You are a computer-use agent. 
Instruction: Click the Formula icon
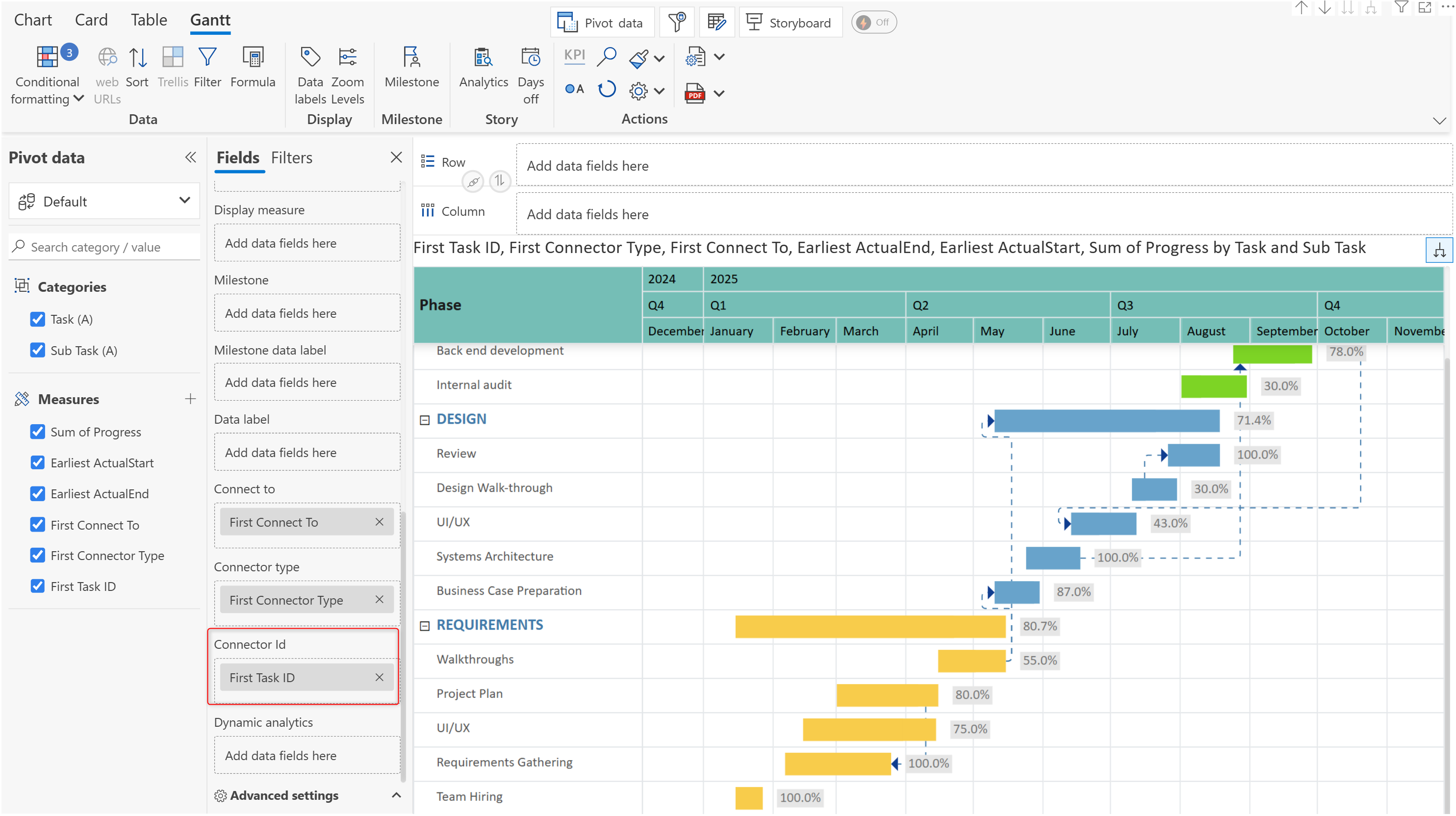tap(253, 58)
